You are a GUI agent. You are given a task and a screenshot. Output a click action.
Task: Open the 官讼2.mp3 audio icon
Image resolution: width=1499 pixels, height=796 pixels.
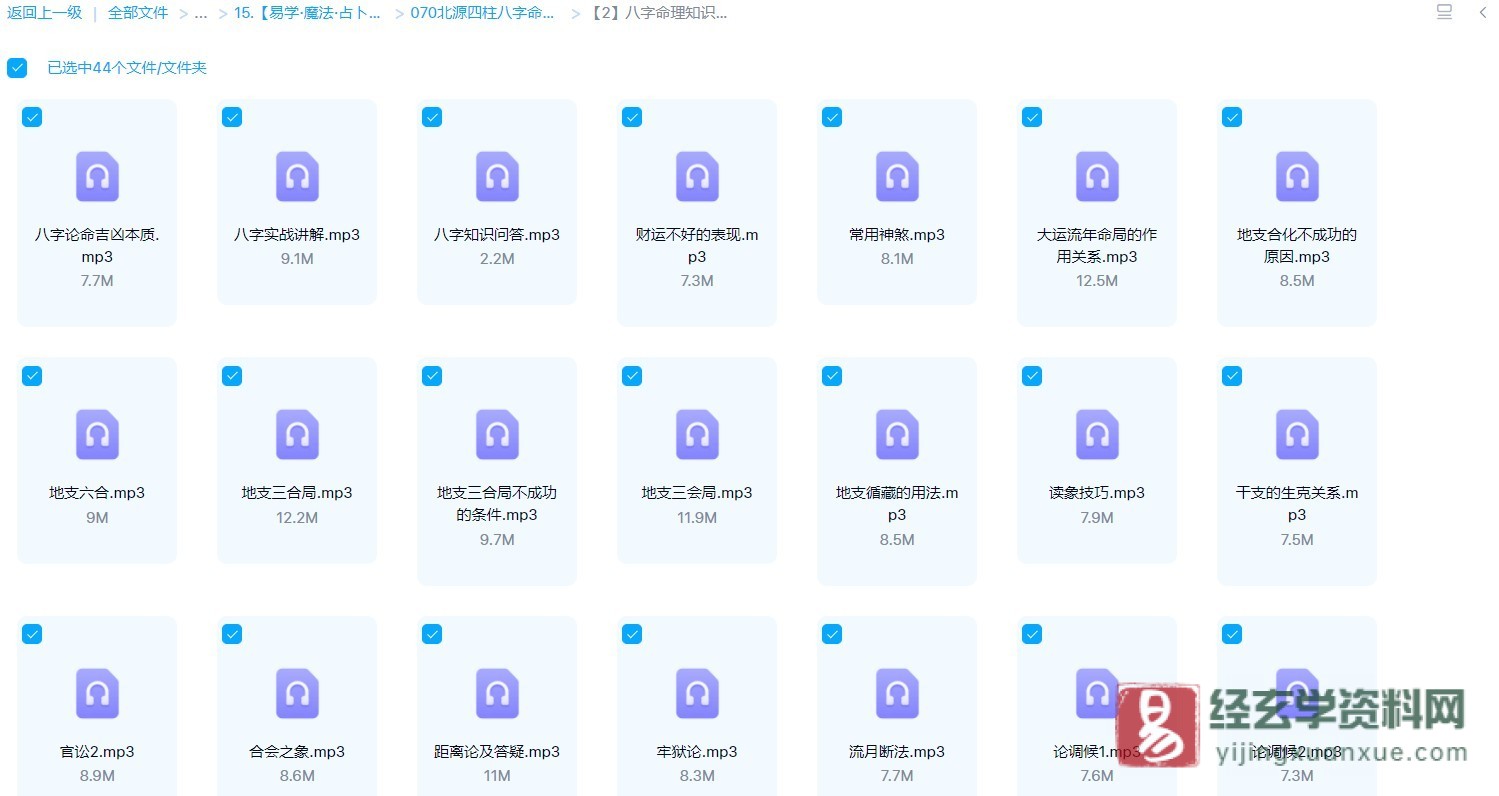click(x=97, y=694)
